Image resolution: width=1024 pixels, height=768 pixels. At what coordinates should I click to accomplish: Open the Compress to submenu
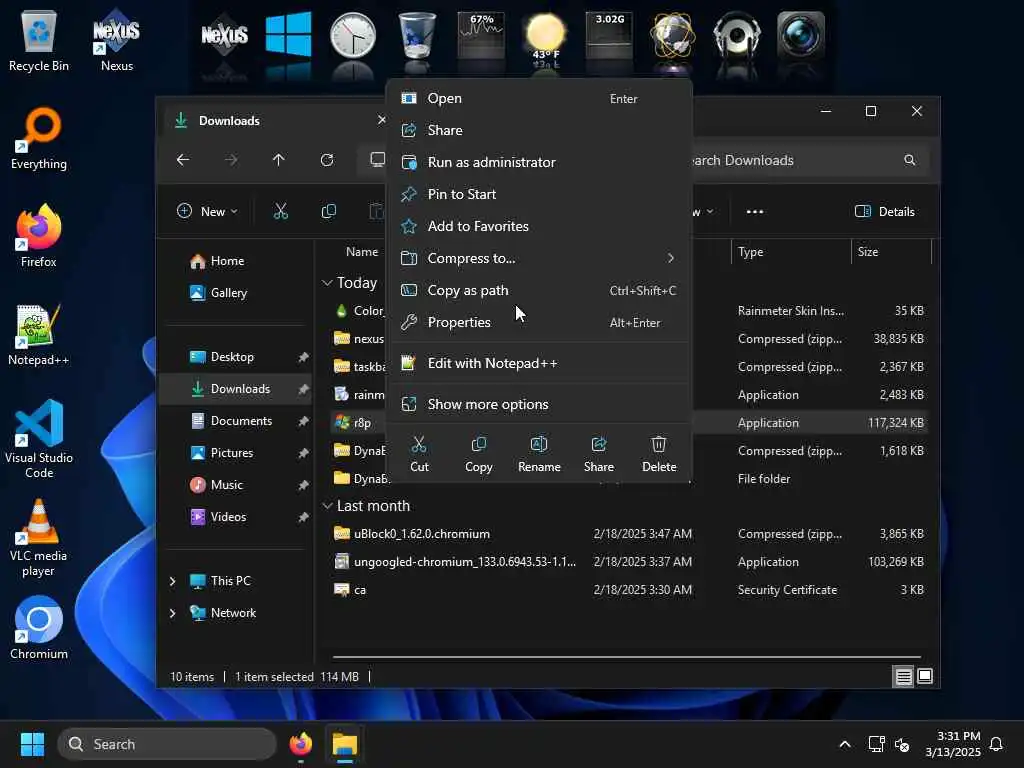tap(539, 258)
